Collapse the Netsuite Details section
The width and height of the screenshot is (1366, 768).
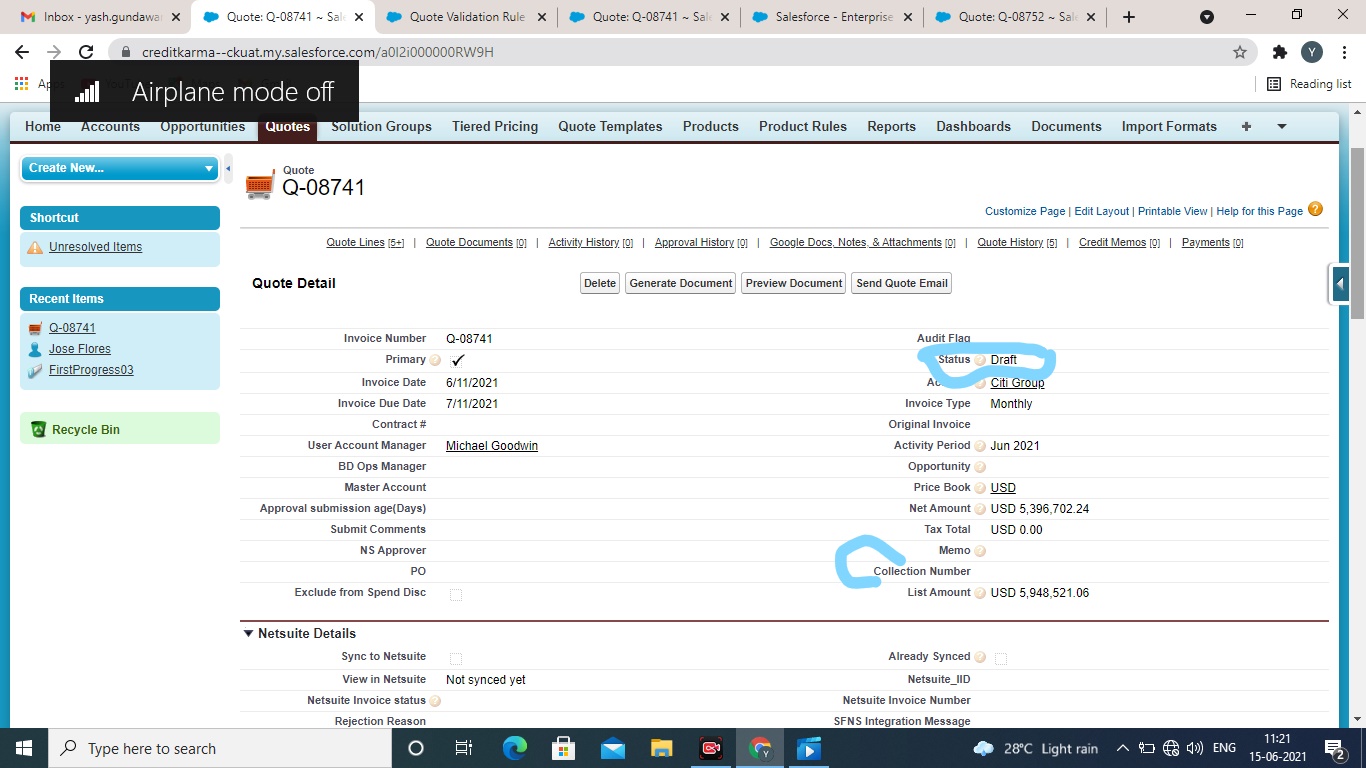(248, 633)
